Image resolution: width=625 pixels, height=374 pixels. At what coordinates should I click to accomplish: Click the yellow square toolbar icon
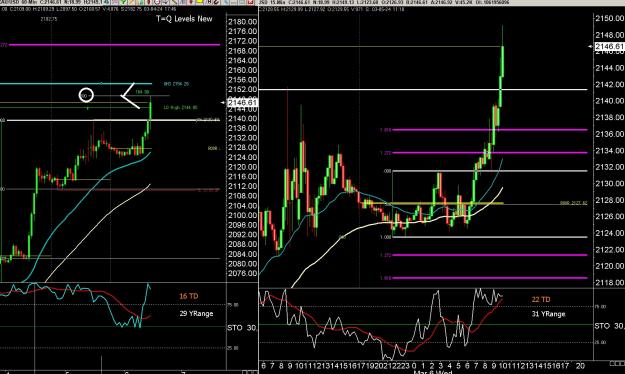200,2
